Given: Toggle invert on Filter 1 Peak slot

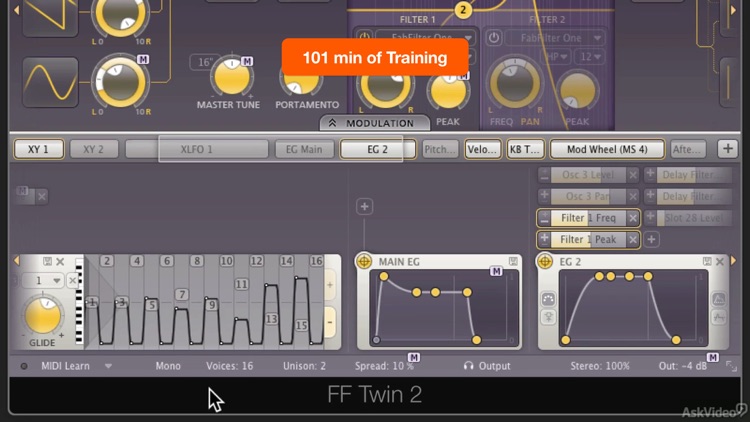Looking at the screenshot, I should (x=544, y=239).
